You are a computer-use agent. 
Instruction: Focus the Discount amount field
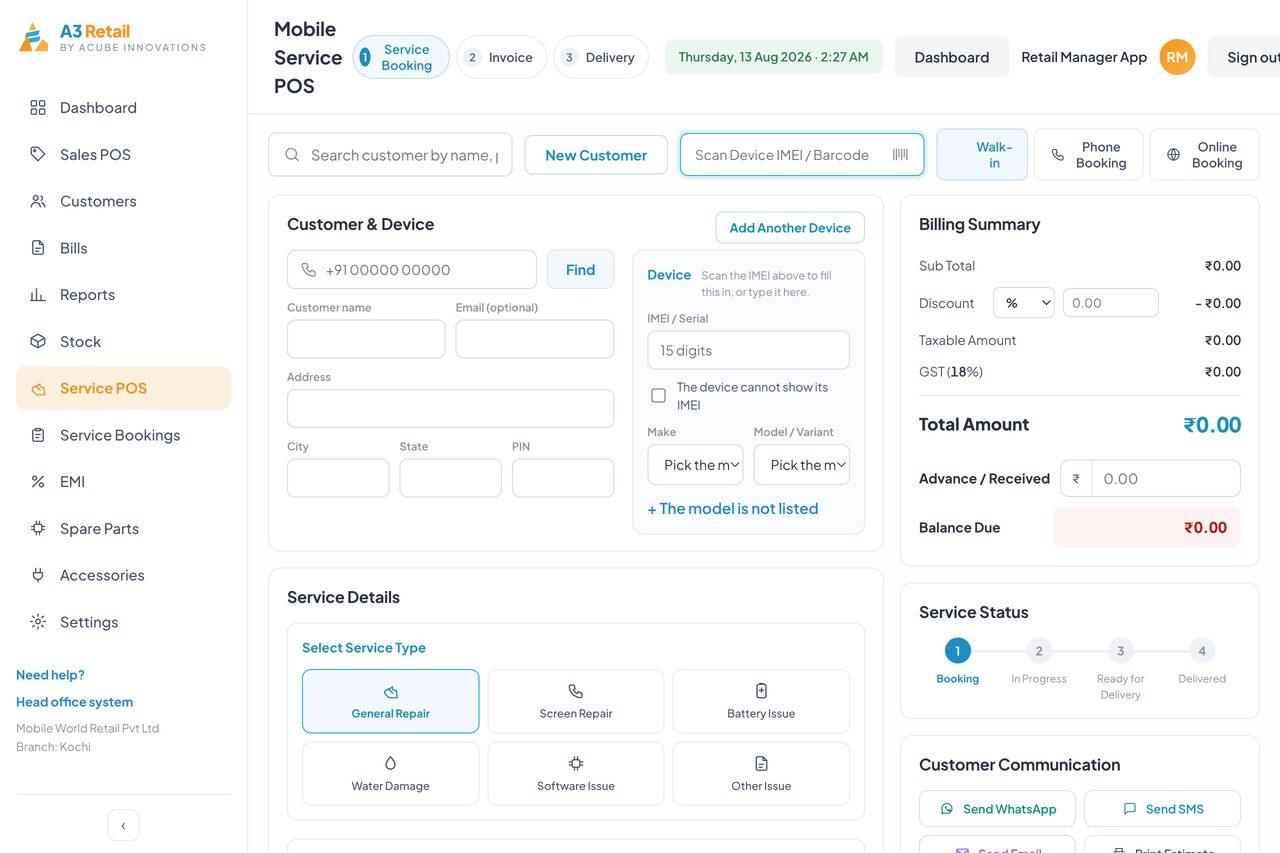[x=1111, y=303]
